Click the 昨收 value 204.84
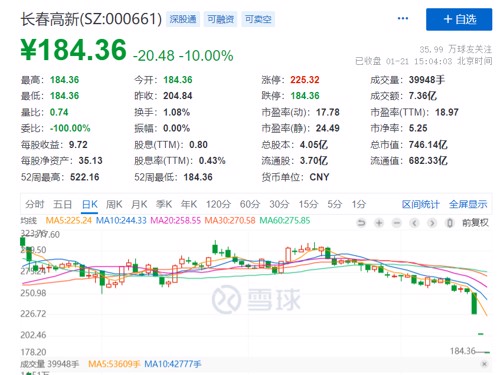Viewport: 500px width, 375px height. (x=178, y=96)
